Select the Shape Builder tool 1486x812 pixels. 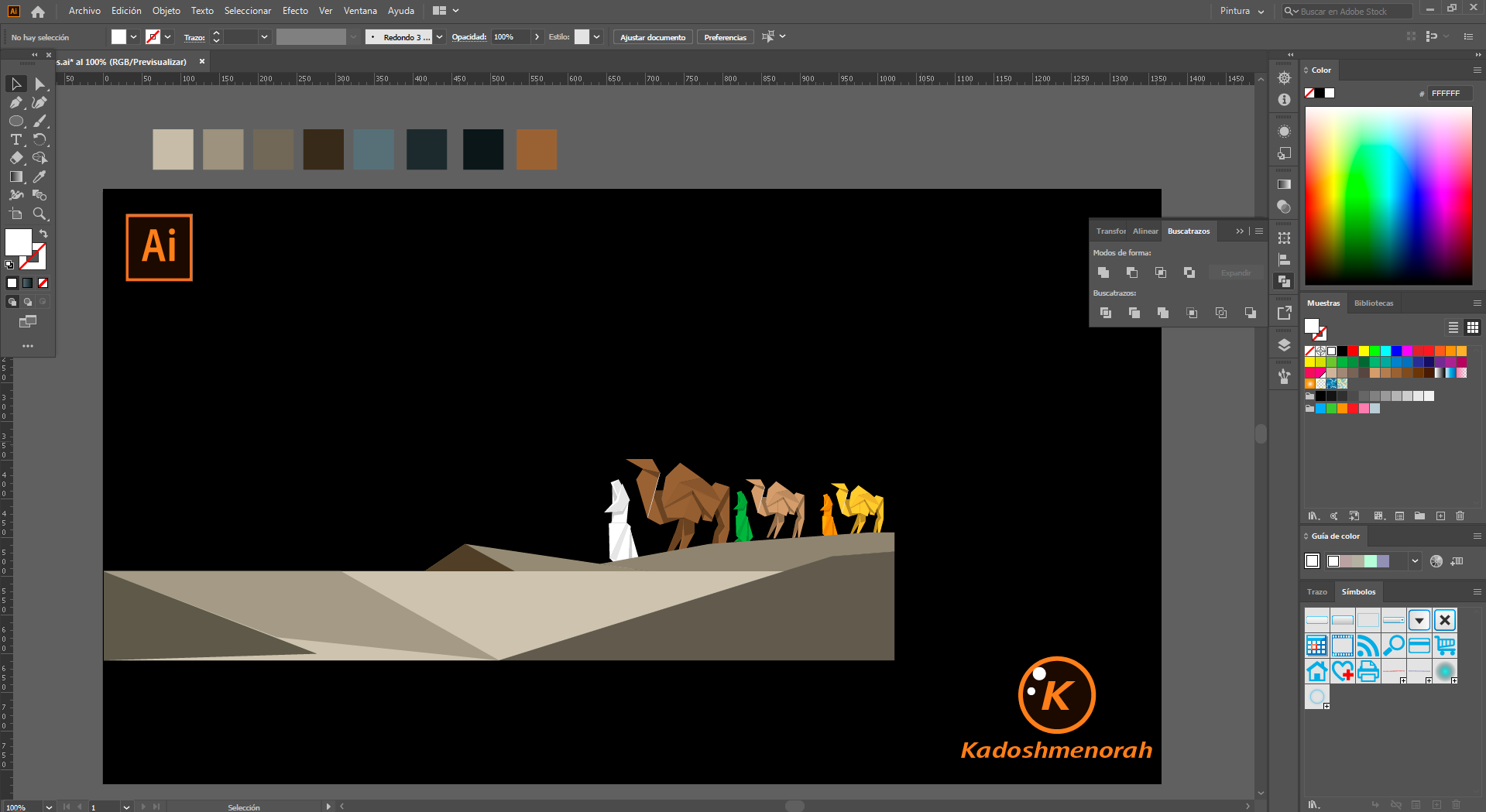pos(39,158)
